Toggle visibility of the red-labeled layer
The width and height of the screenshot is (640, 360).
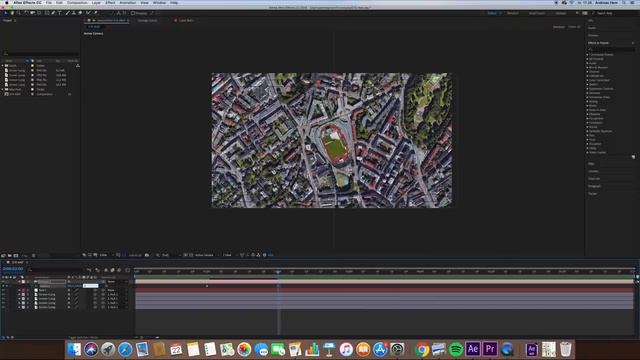click(x=3, y=290)
